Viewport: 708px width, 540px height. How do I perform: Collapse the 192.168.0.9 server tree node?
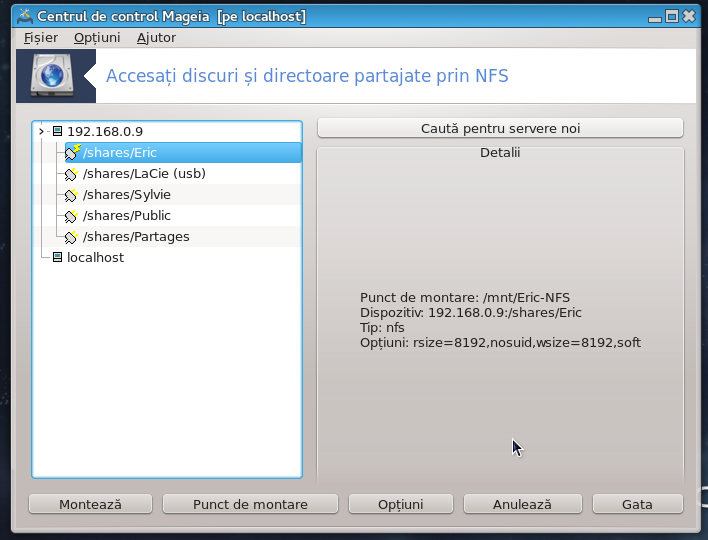[x=41, y=131]
